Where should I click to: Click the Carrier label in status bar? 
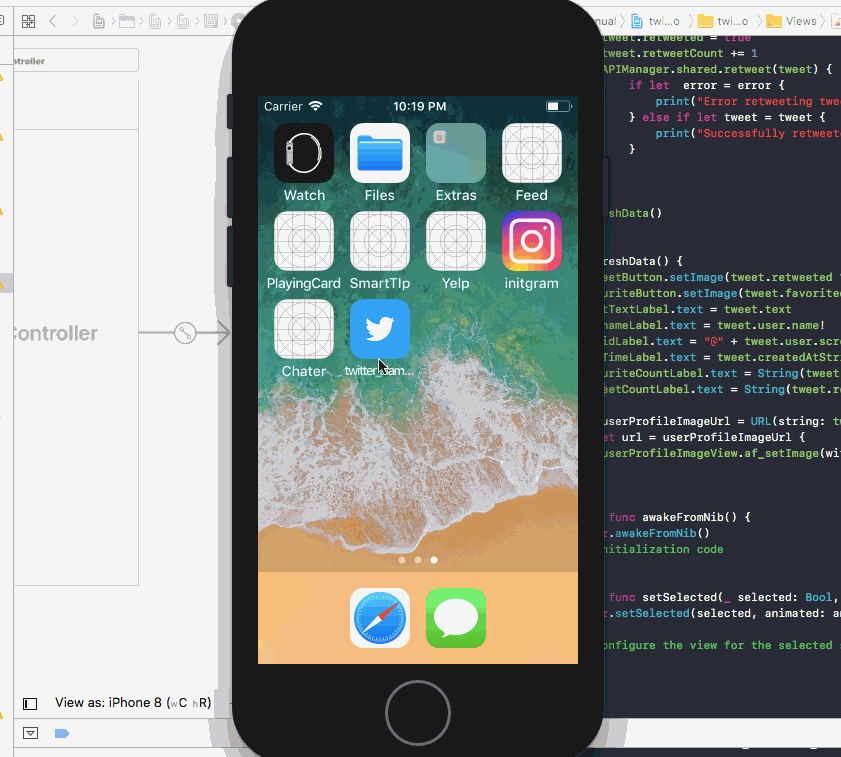click(x=283, y=106)
